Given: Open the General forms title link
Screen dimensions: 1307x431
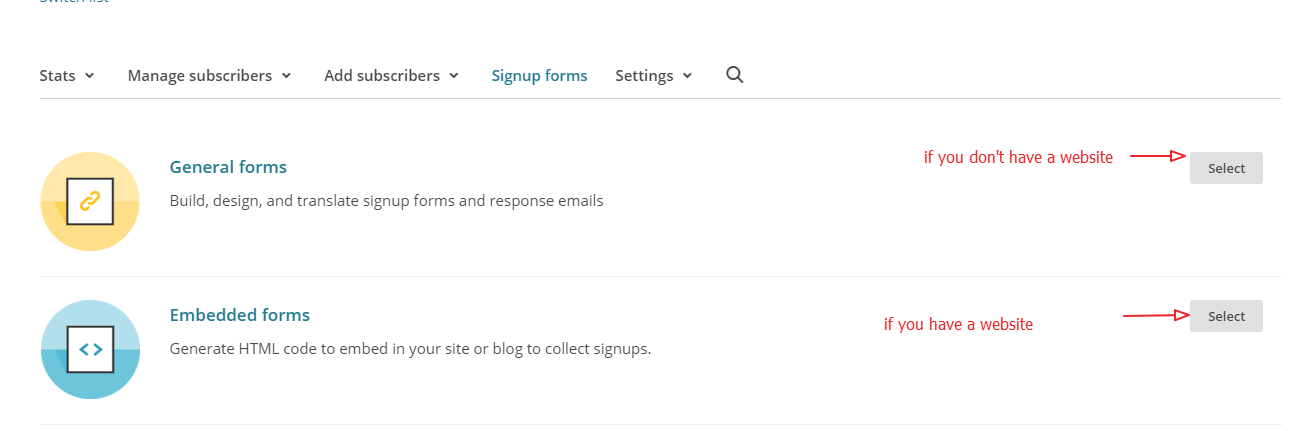Looking at the screenshot, I should 228,167.
